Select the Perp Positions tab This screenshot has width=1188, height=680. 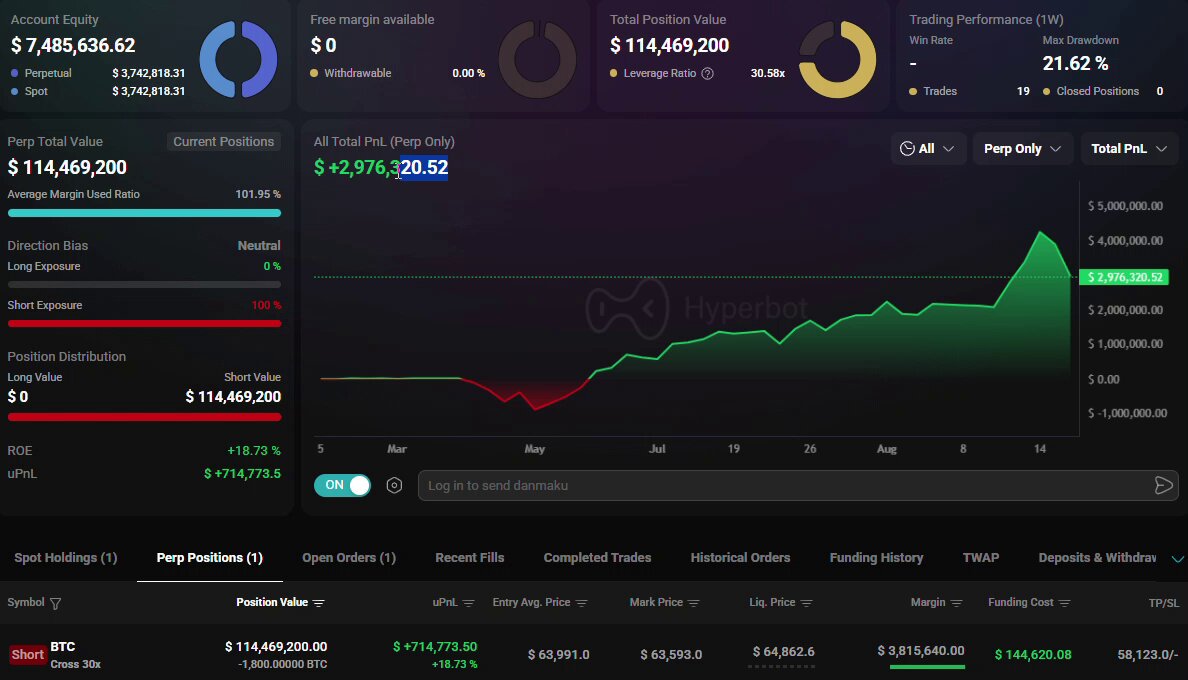210,558
